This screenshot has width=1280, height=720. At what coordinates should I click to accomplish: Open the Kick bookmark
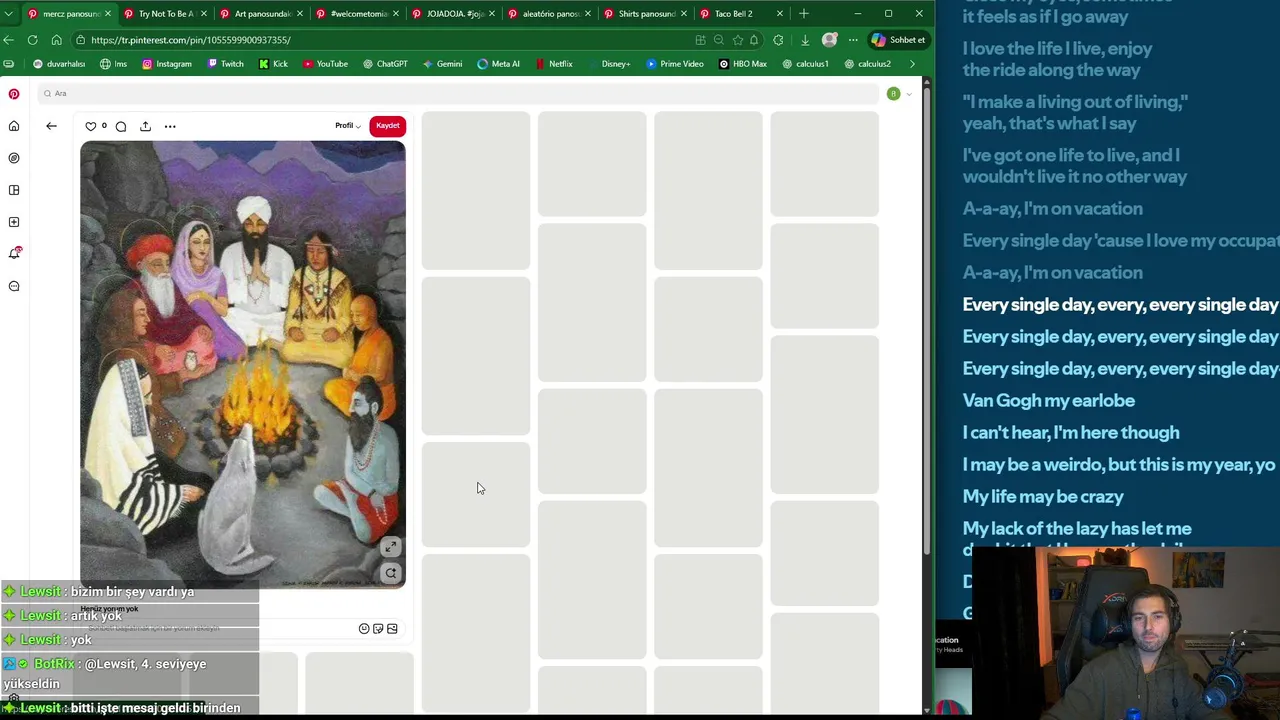coord(273,64)
